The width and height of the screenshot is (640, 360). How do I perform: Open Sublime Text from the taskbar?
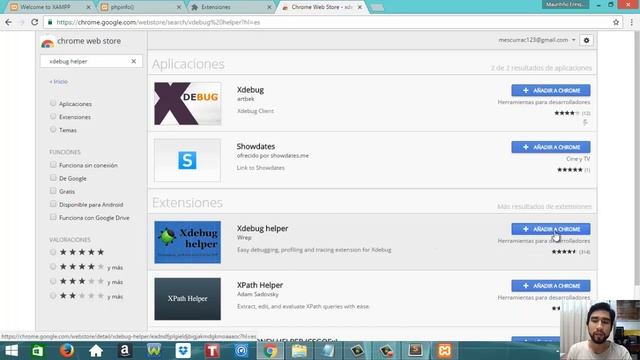[415, 351]
